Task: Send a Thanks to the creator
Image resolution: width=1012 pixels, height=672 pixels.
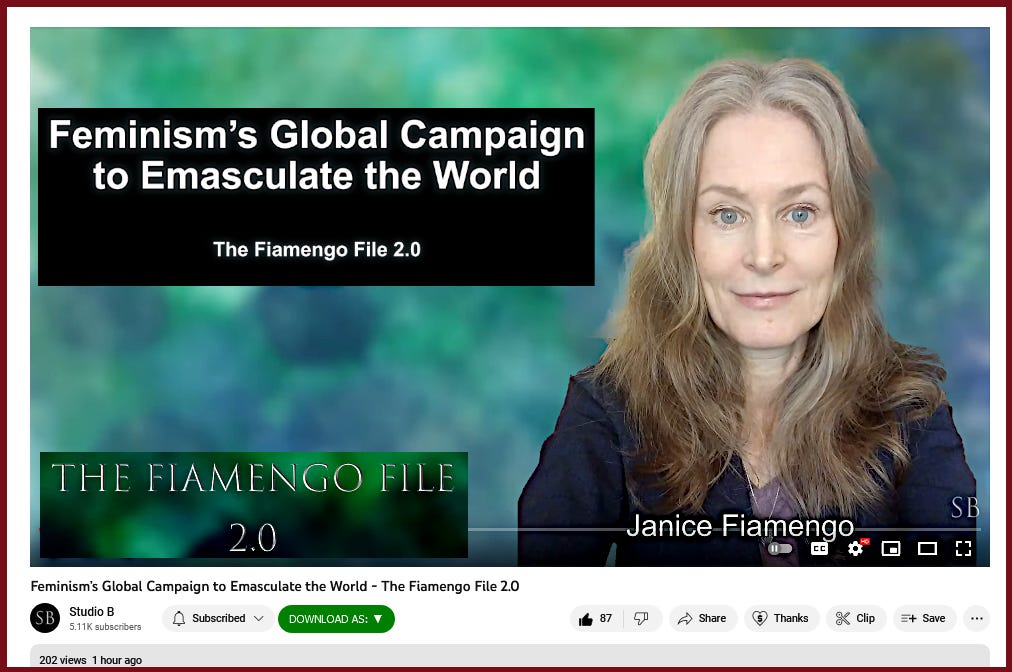Action: click(782, 618)
